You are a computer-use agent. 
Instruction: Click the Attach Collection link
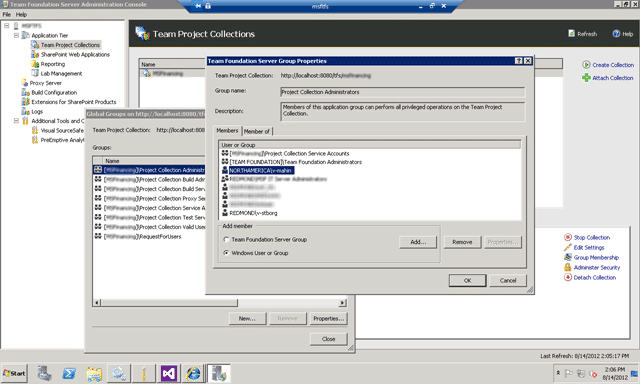tap(613, 78)
